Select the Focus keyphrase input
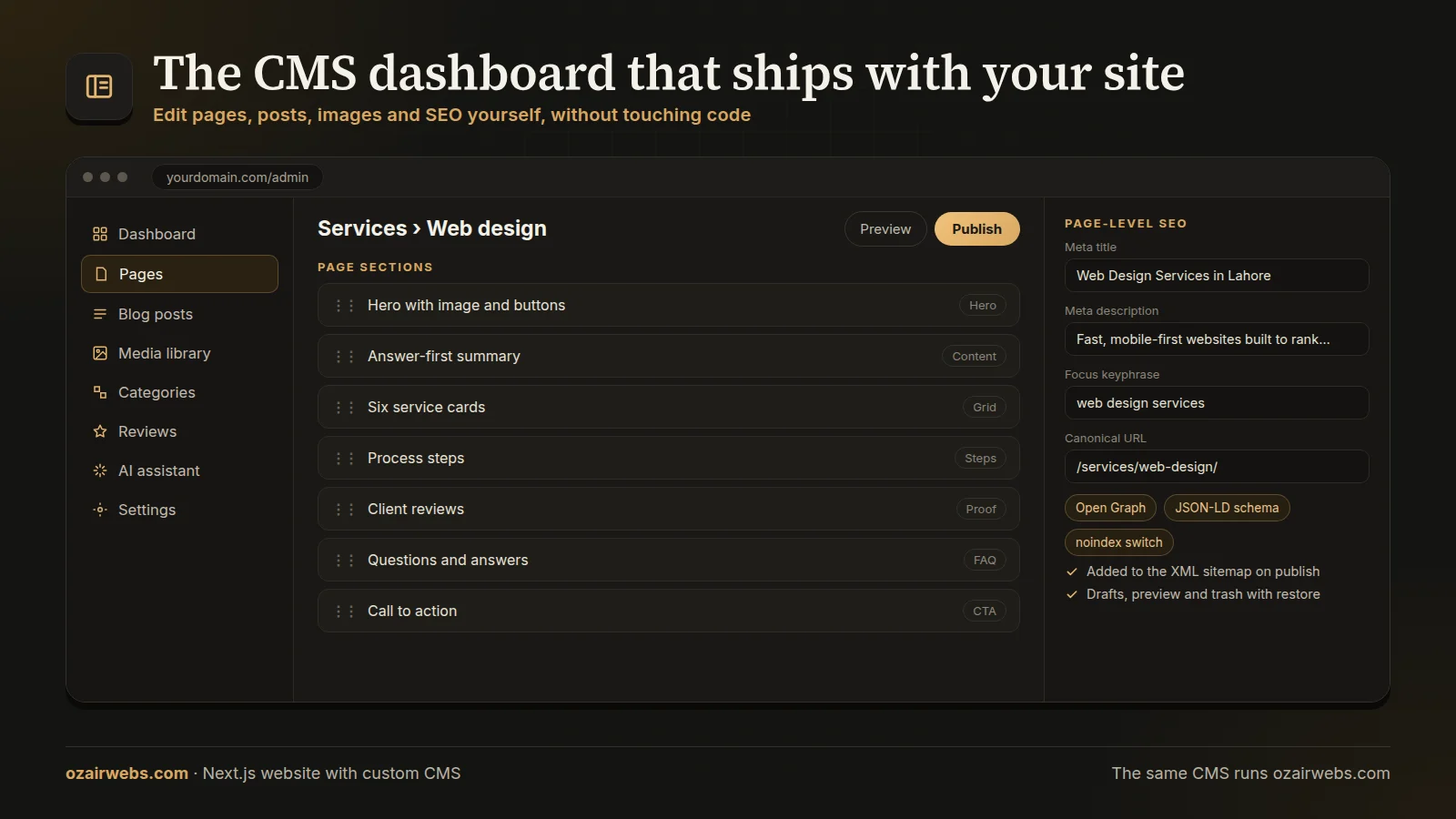 coord(1217,403)
